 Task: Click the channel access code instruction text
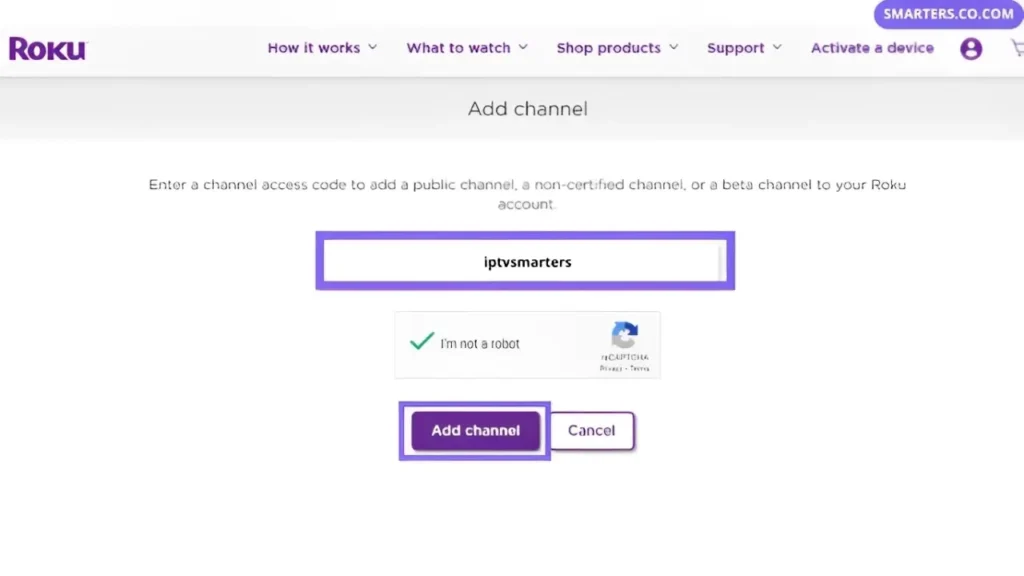pos(527,194)
